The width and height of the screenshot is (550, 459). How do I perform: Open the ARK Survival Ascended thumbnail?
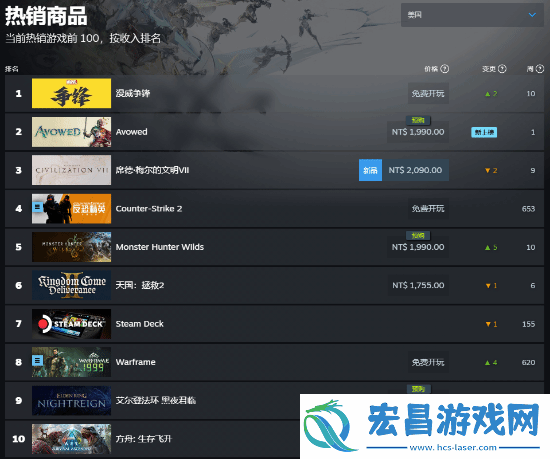pyautogui.click(x=72, y=439)
